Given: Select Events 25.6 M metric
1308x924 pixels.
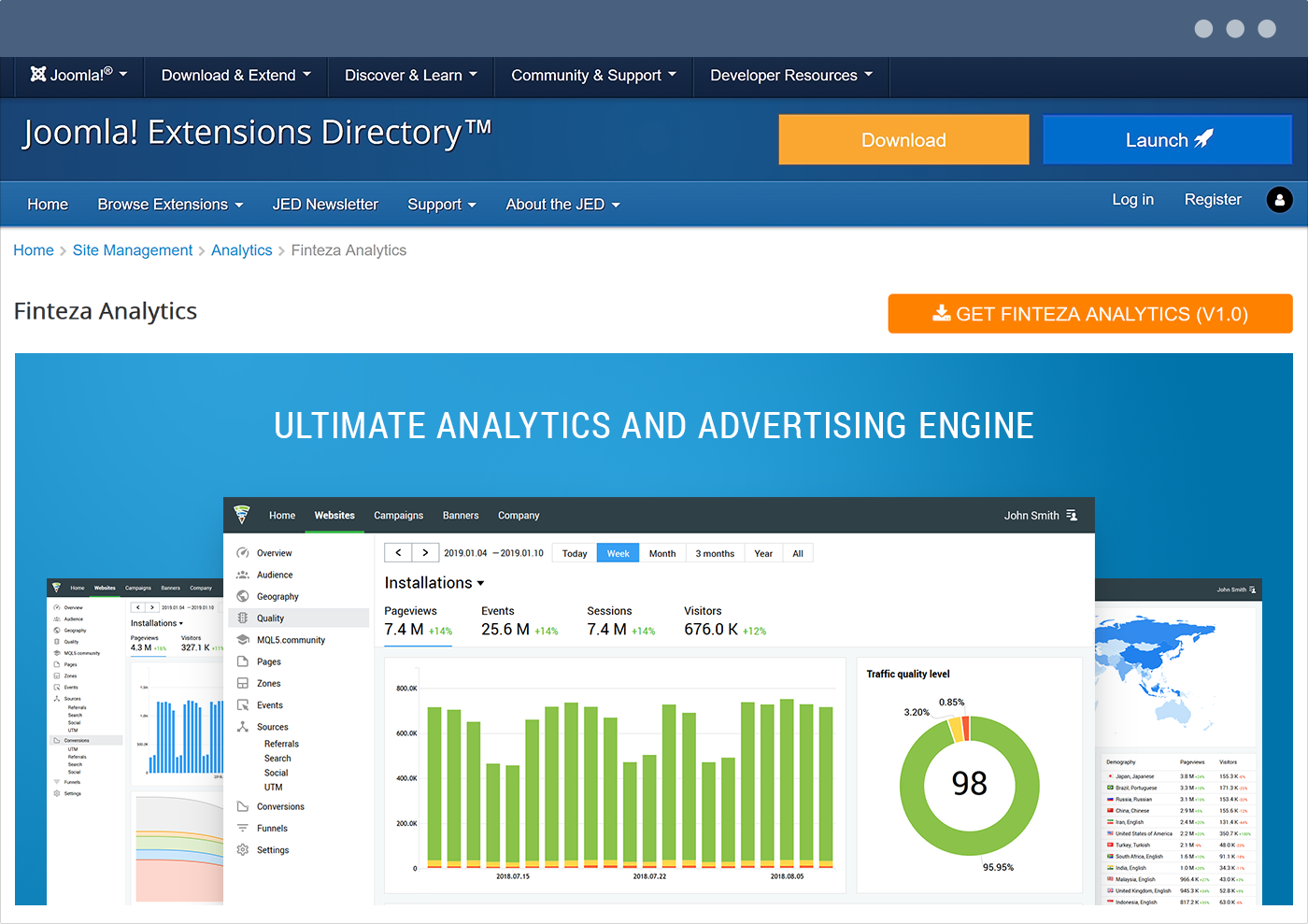Looking at the screenshot, I should (x=519, y=622).
